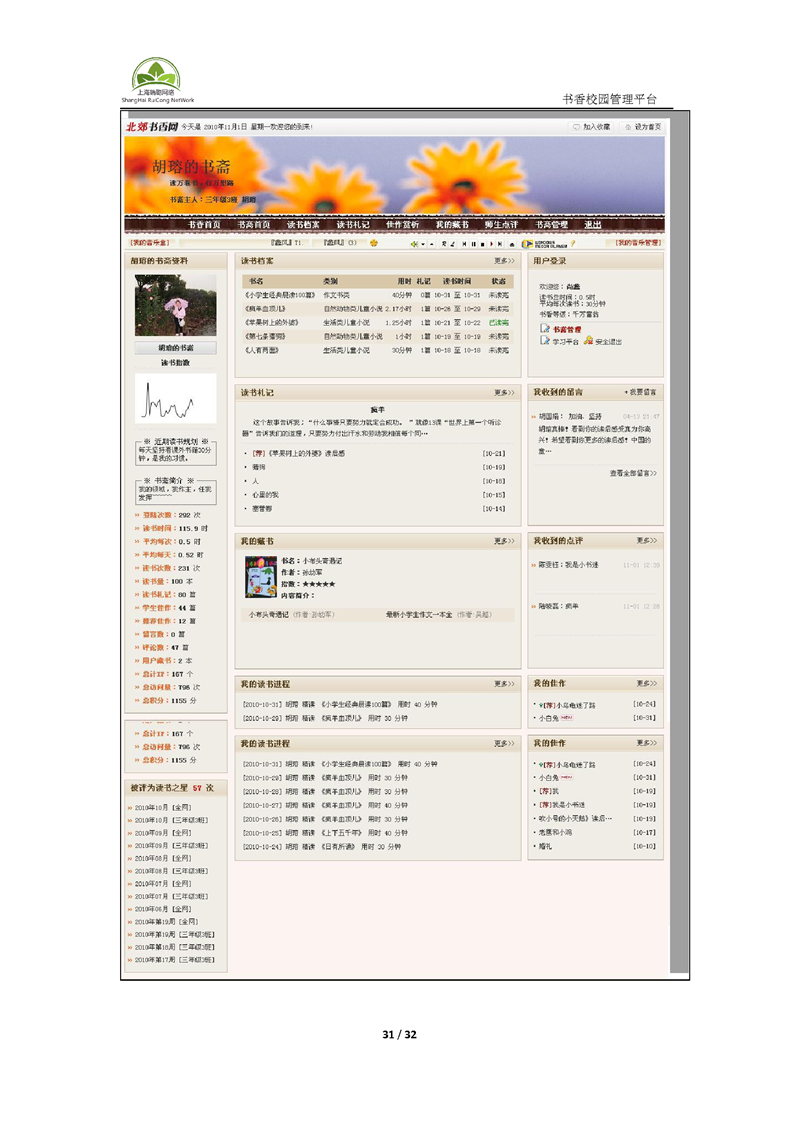Click the 安全退出 user icon
This screenshot has height=1122, width=793.
tap(588, 341)
